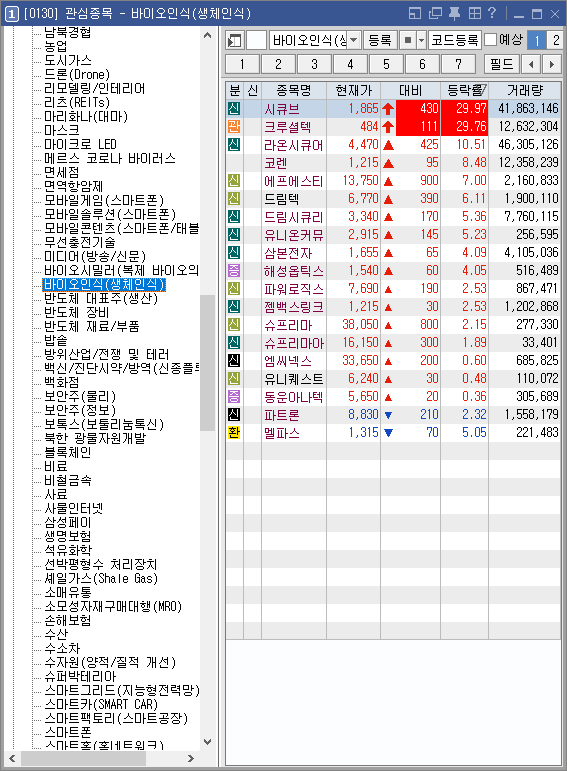Select 사물인터넷 theme

coord(73,508)
